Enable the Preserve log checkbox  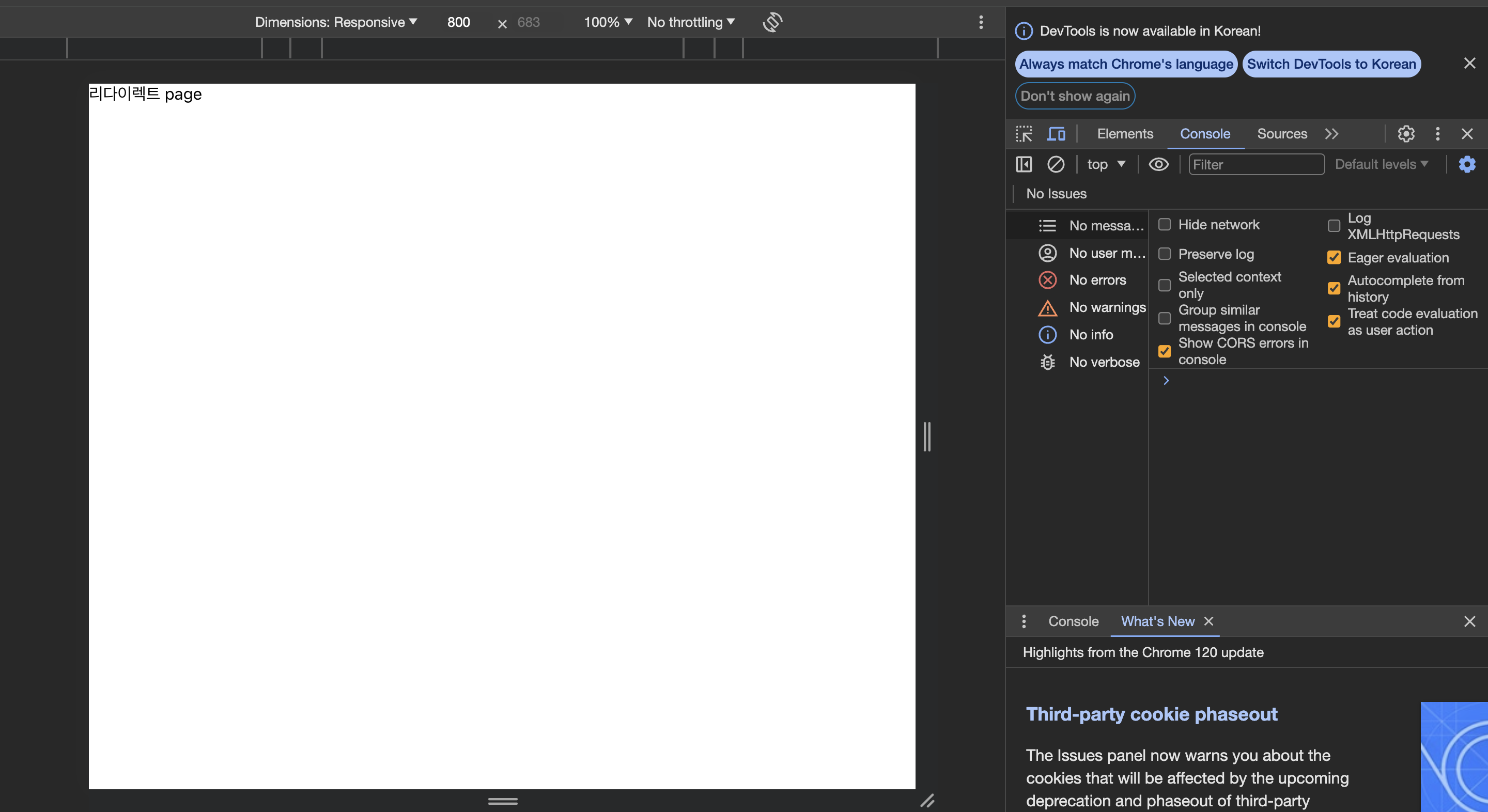coord(1165,254)
